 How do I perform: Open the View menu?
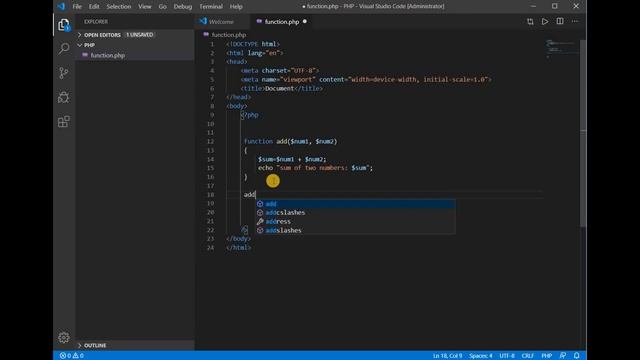pos(144,7)
